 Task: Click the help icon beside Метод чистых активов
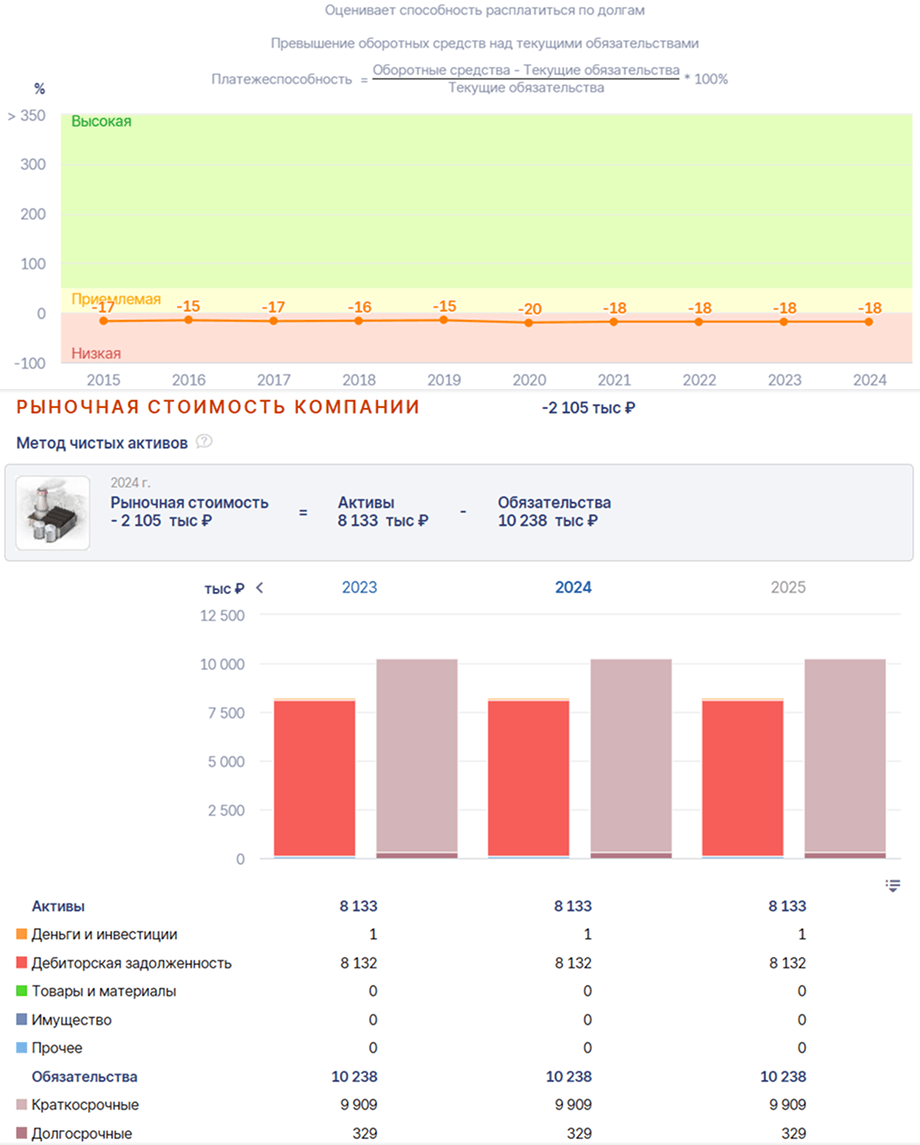[x=204, y=442]
